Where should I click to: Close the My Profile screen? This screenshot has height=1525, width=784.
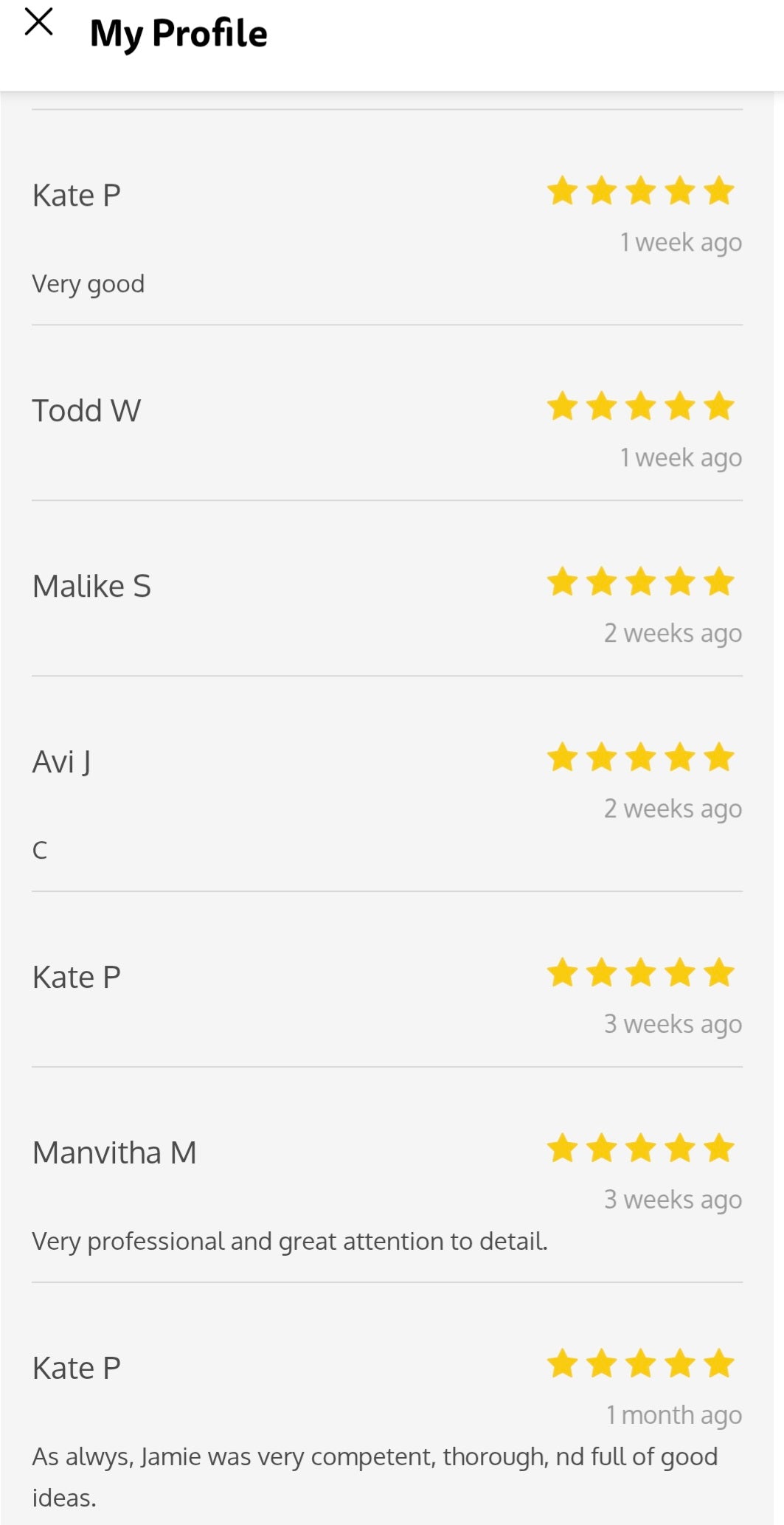pos(39,22)
